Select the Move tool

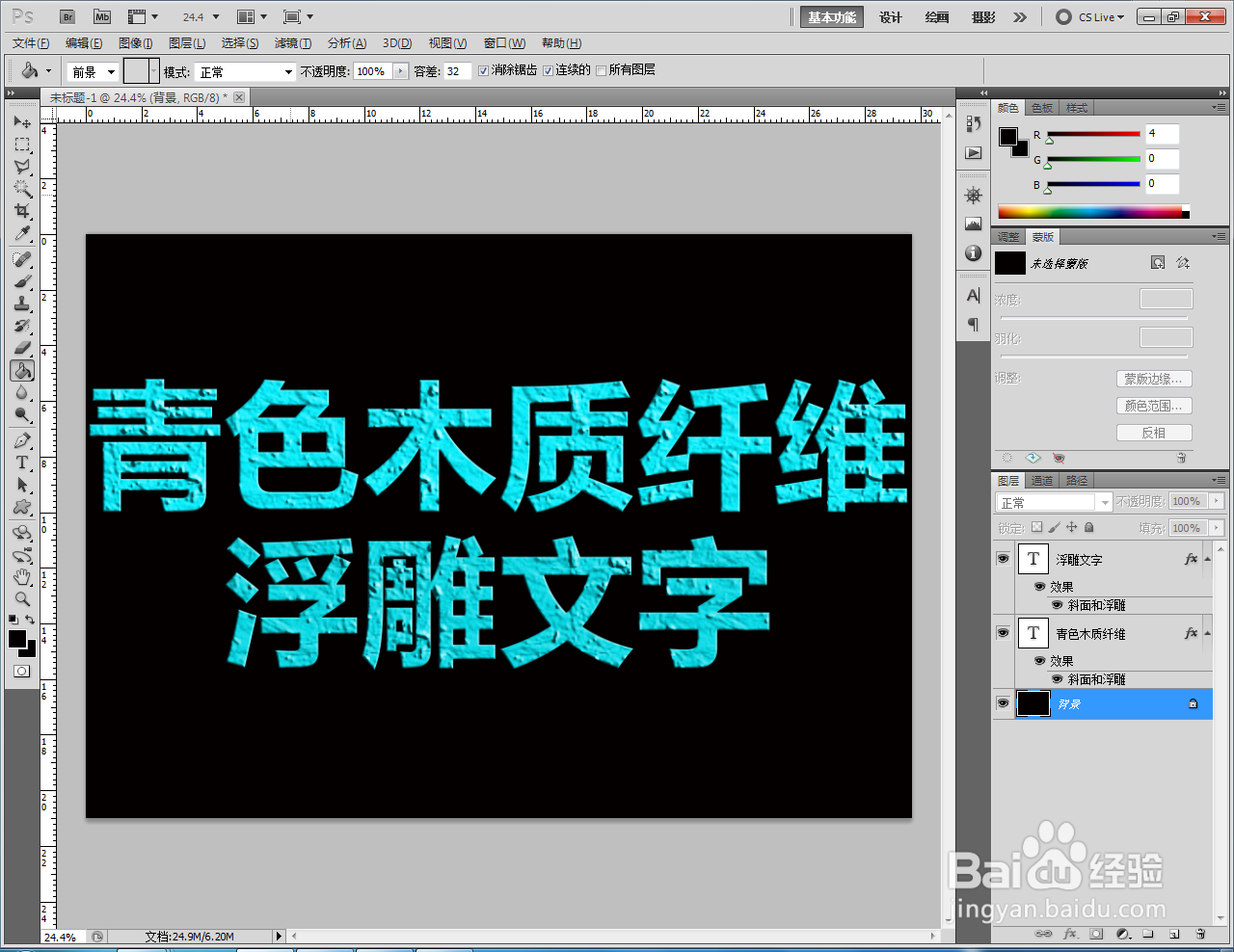pos(21,121)
